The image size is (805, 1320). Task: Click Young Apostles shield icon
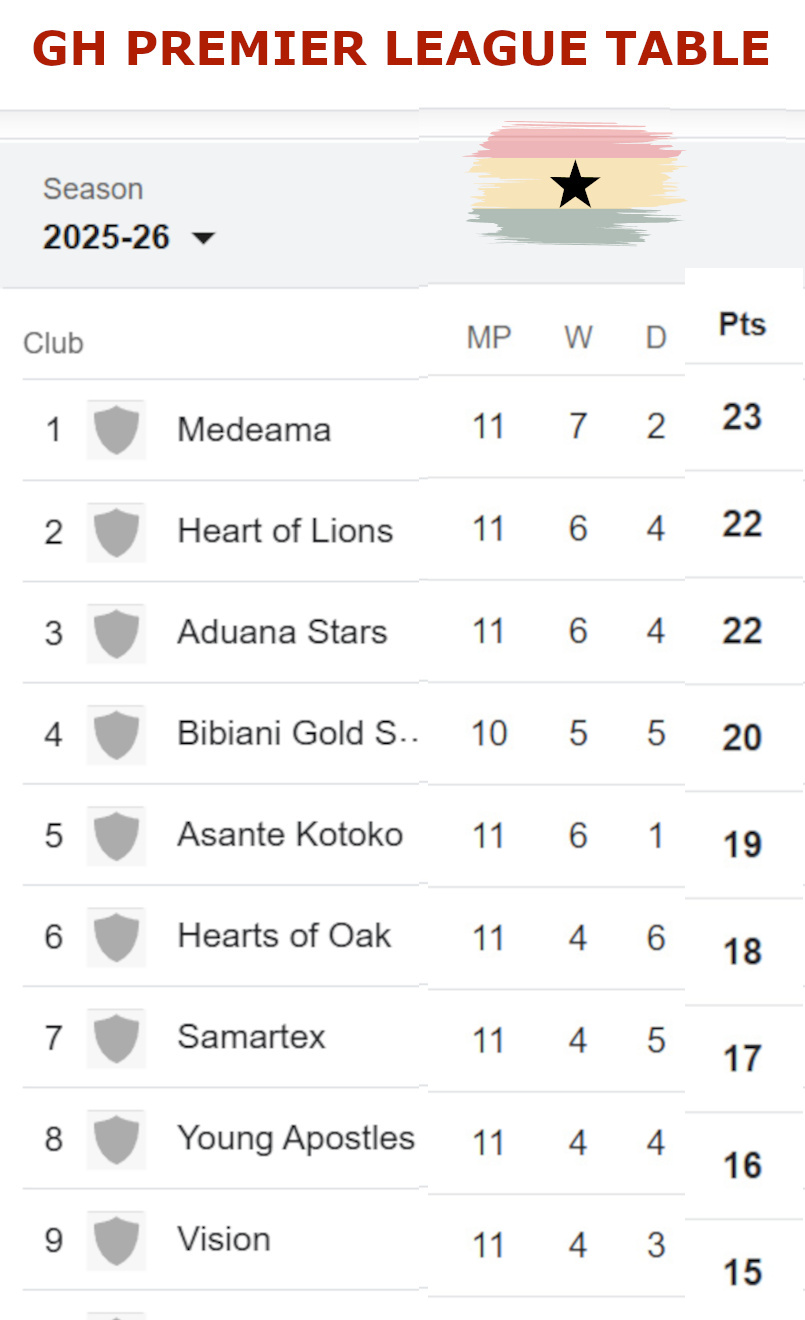pos(116,1139)
